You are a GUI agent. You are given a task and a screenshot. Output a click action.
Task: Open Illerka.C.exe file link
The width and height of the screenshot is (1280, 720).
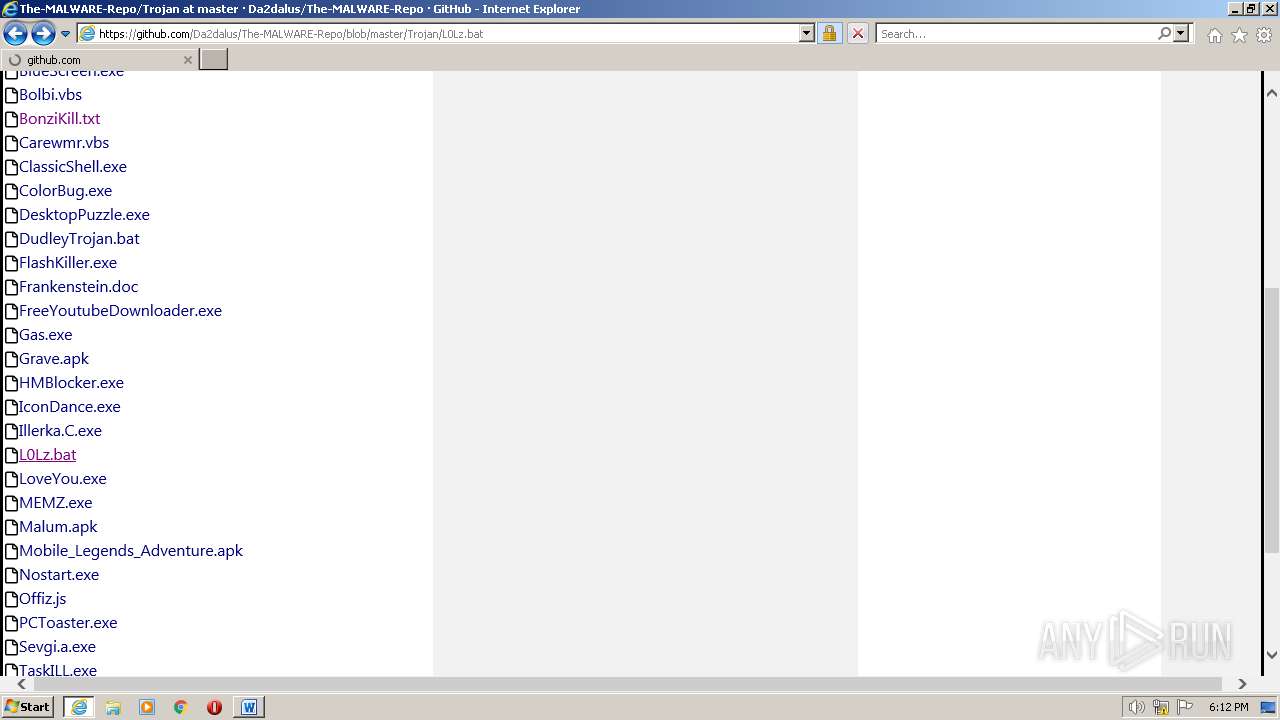click(x=60, y=431)
